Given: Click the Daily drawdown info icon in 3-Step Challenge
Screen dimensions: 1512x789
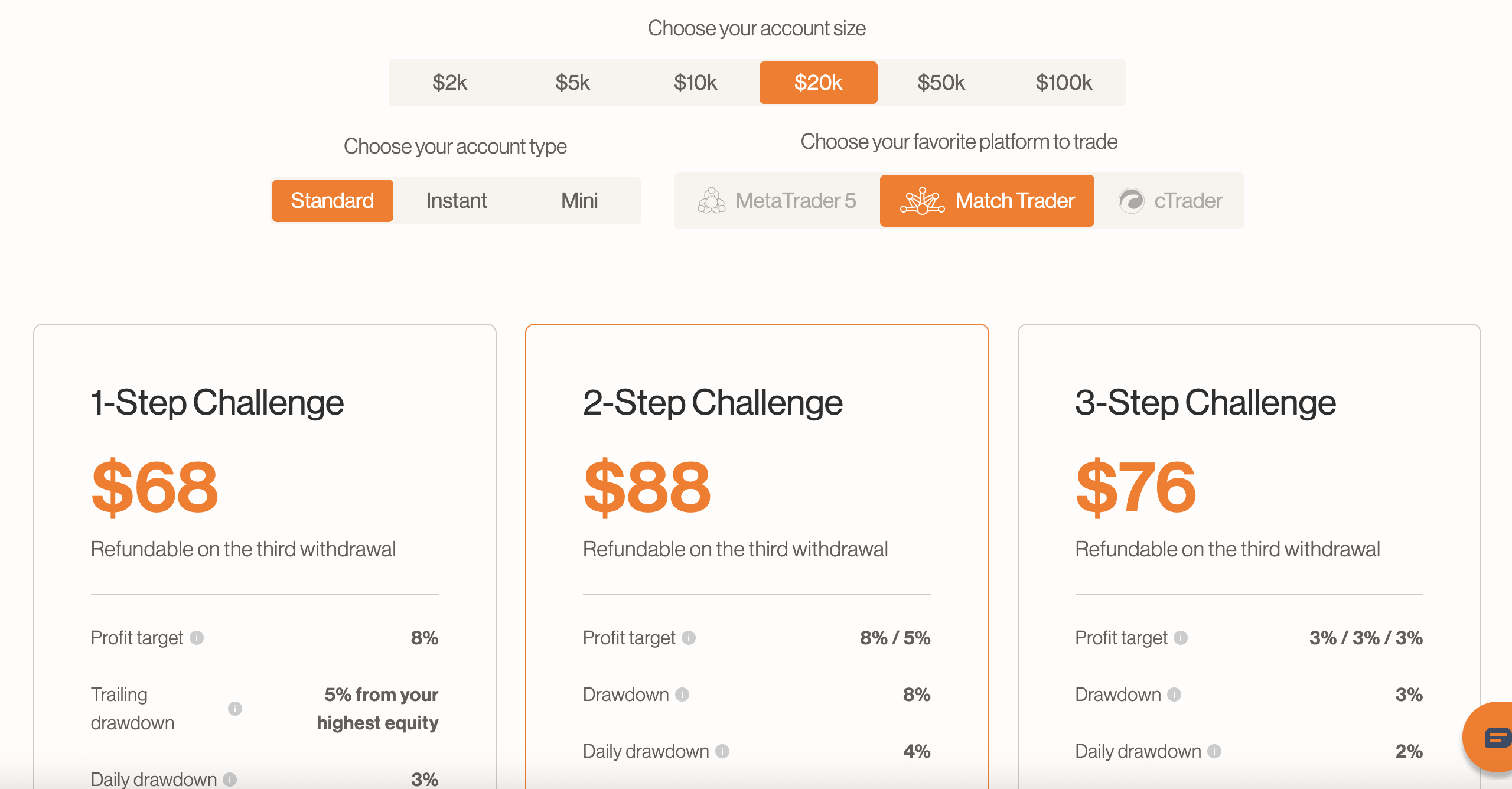Looking at the screenshot, I should (x=1214, y=751).
